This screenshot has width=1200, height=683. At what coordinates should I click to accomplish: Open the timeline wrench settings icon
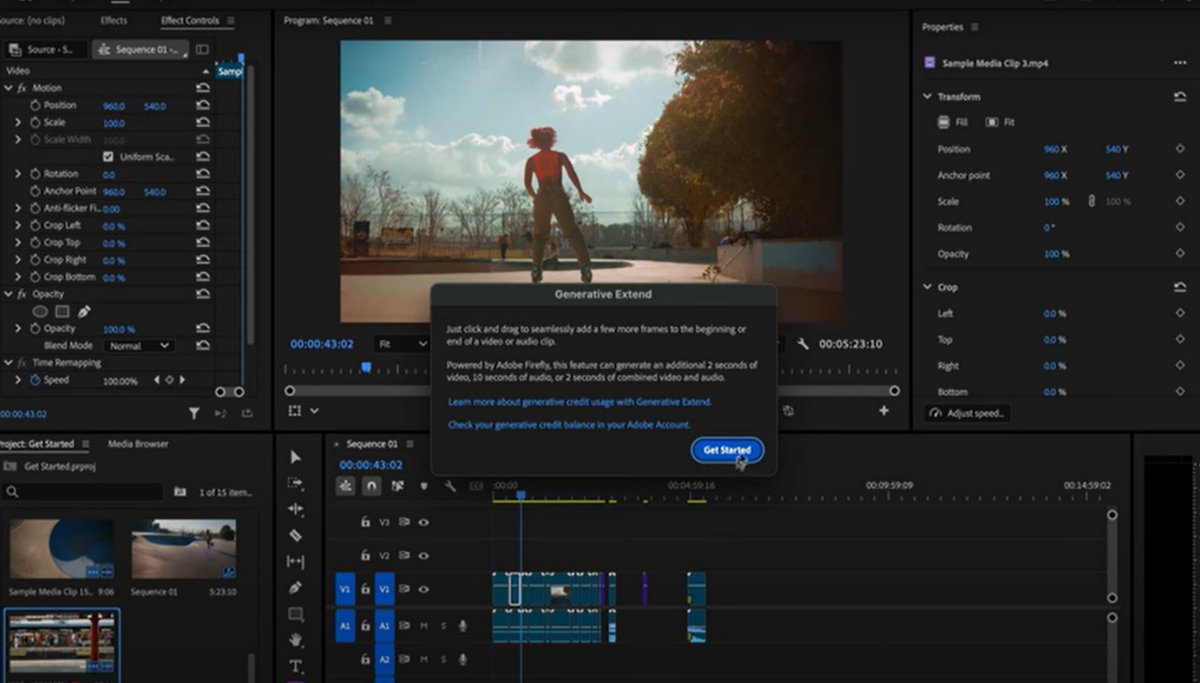449,485
